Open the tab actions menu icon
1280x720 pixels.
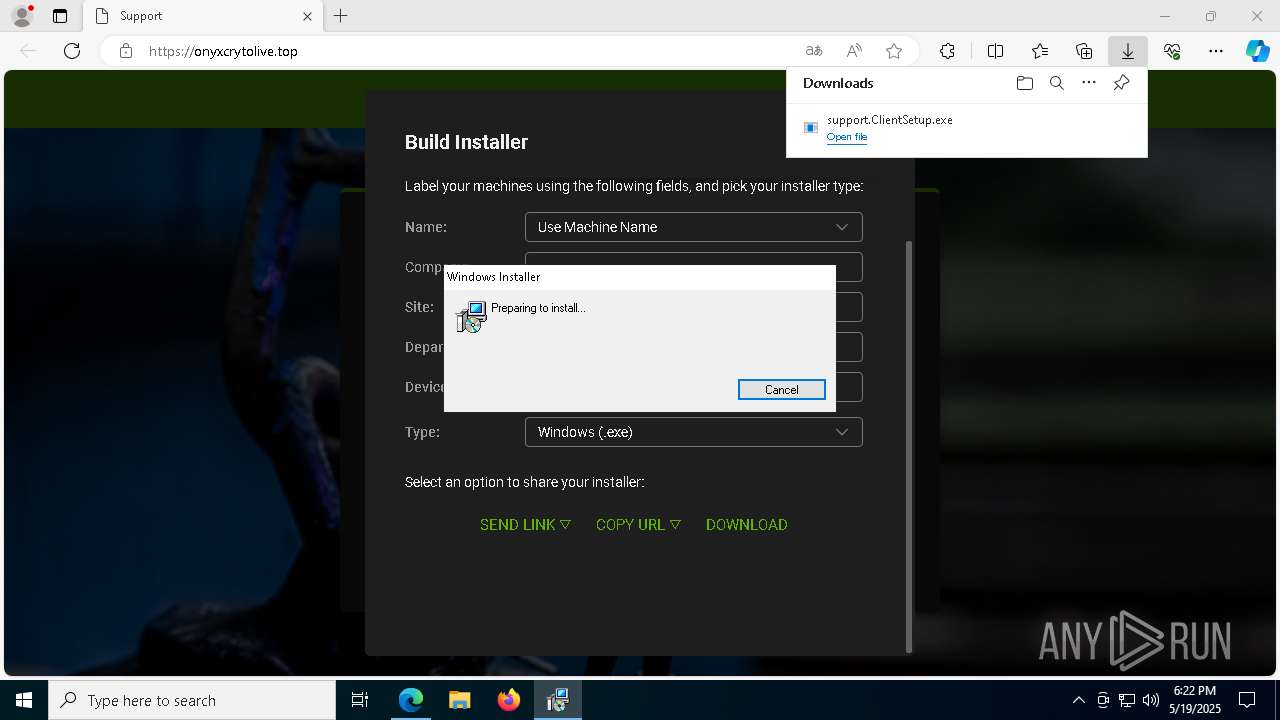60,16
